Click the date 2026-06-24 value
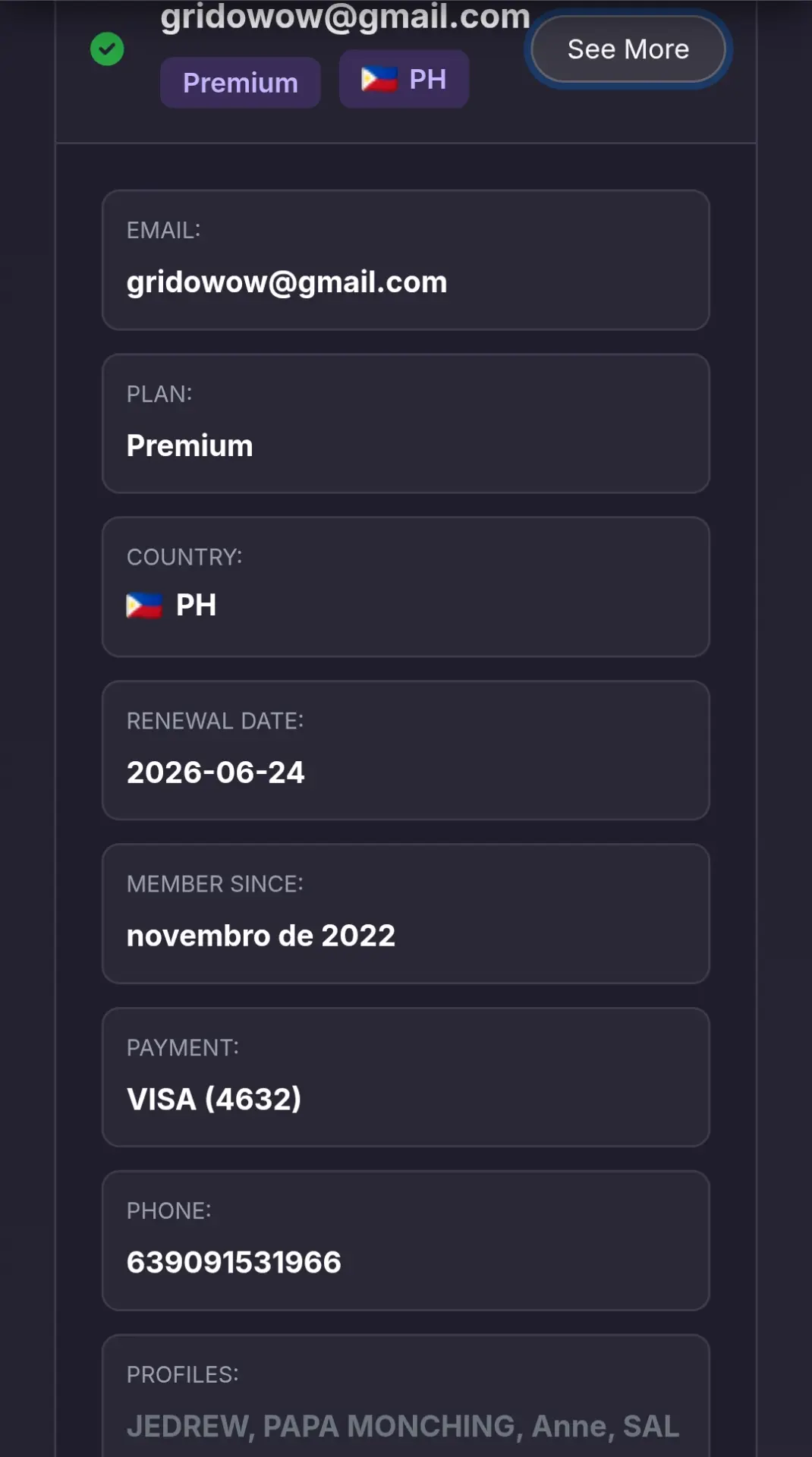Image resolution: width=812 pixels, height=1457 pixels. click(x=216, y=773)
